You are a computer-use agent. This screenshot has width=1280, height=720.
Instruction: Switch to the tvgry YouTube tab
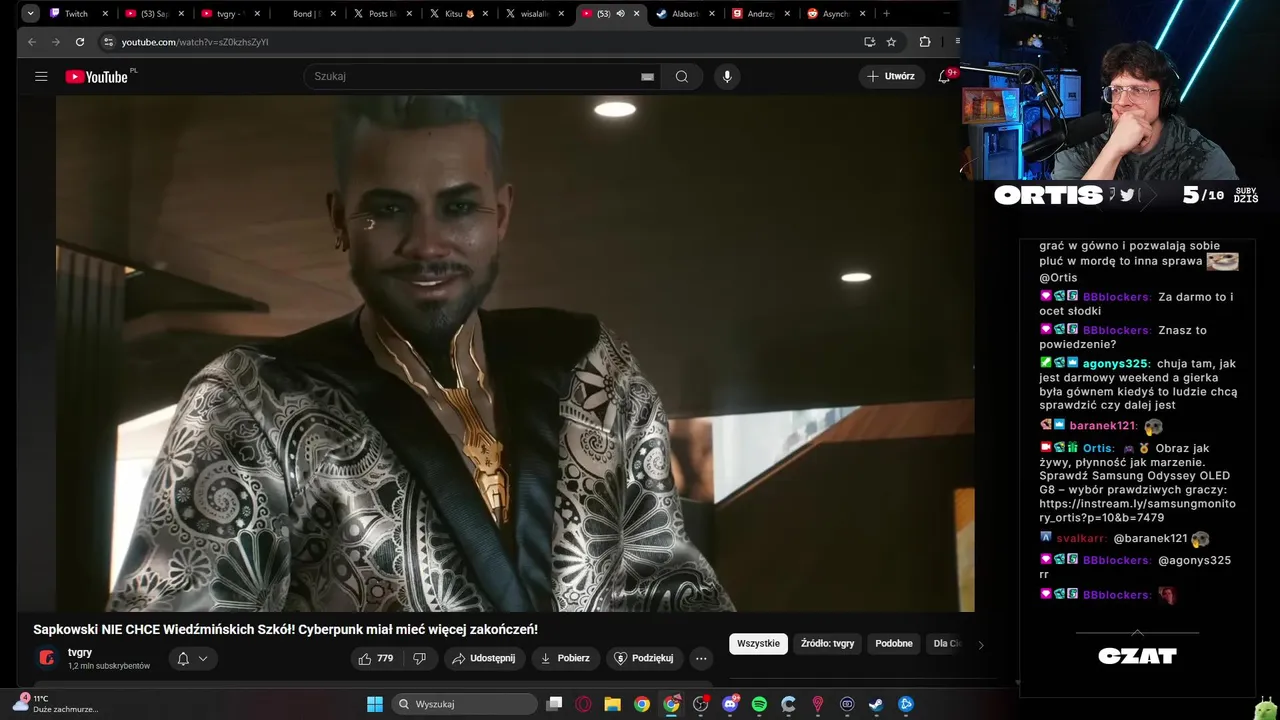click(229, 14)
